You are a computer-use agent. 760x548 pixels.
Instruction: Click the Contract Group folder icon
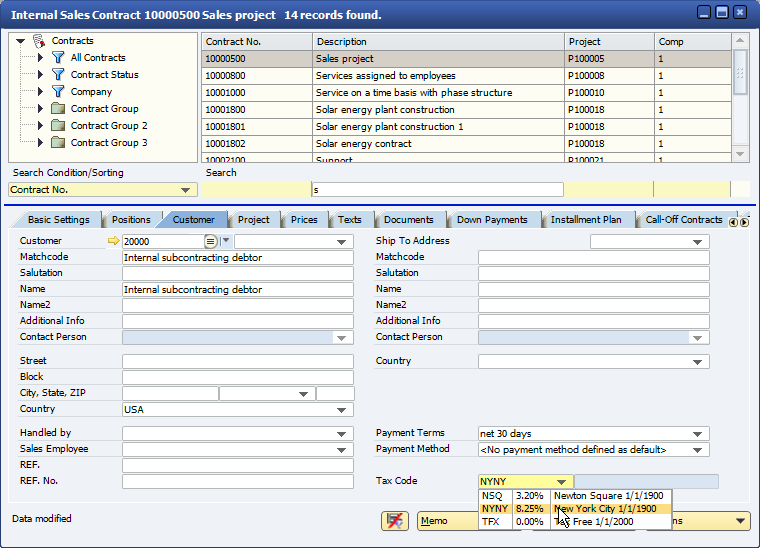(58, 108)
